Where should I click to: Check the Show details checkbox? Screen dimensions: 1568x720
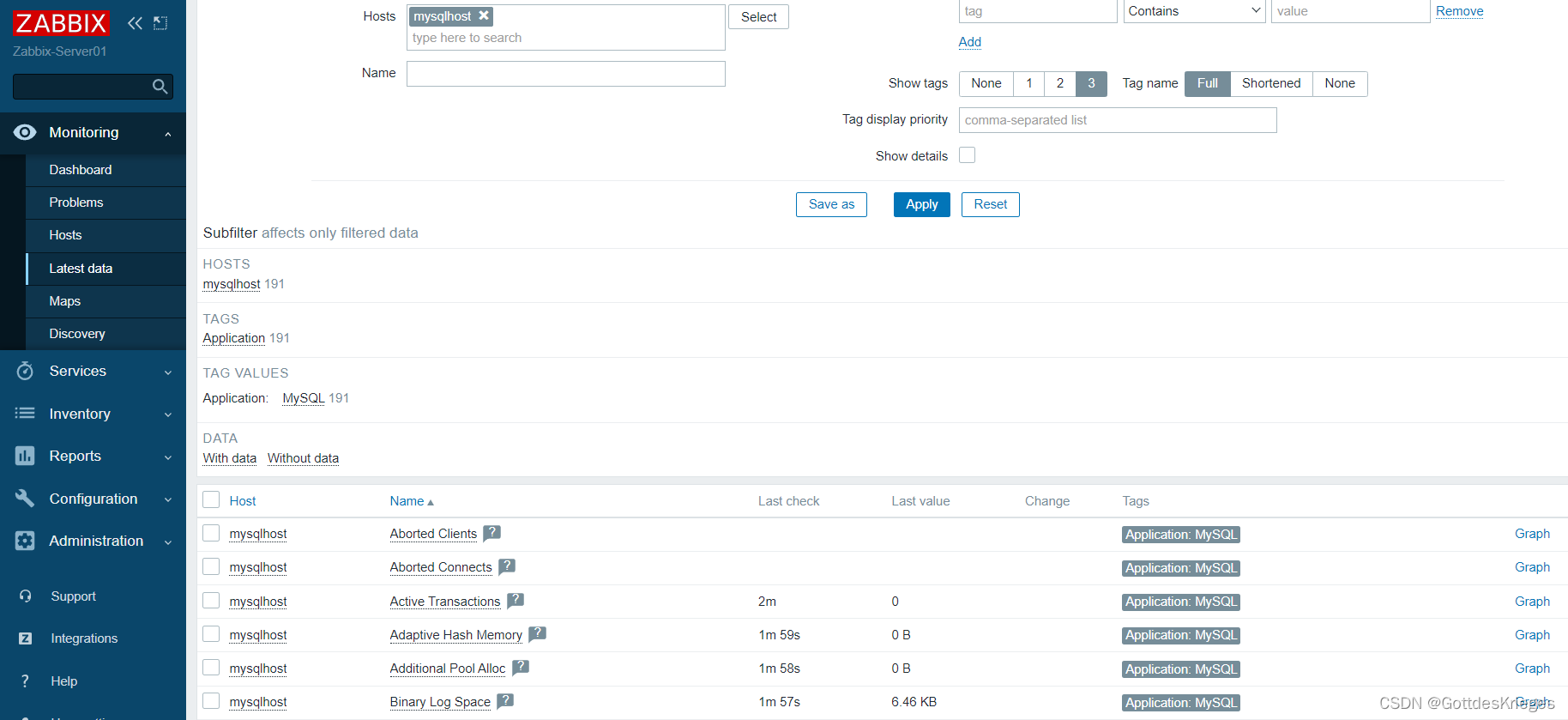coord(968,155)
